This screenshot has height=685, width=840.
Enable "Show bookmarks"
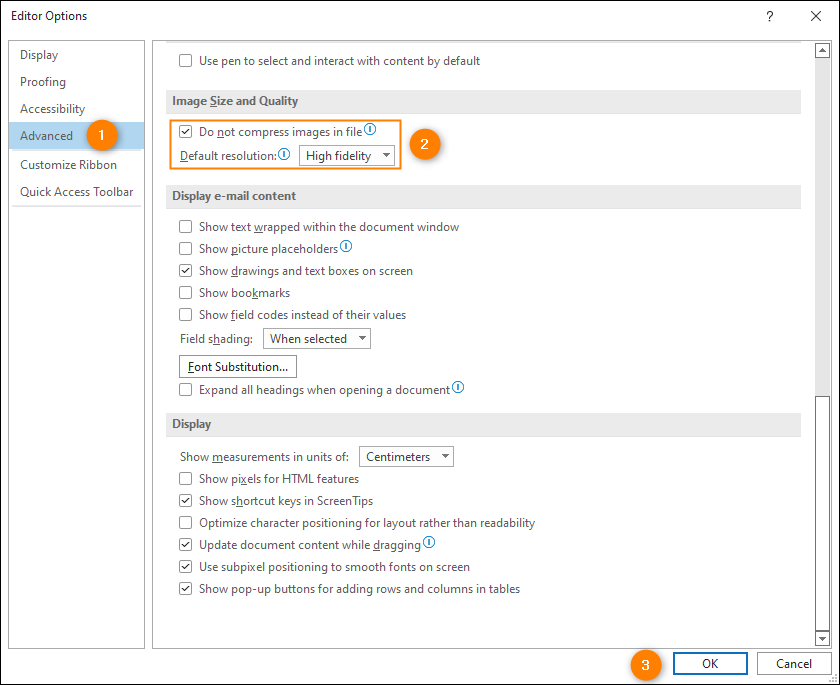click(185, 292)
